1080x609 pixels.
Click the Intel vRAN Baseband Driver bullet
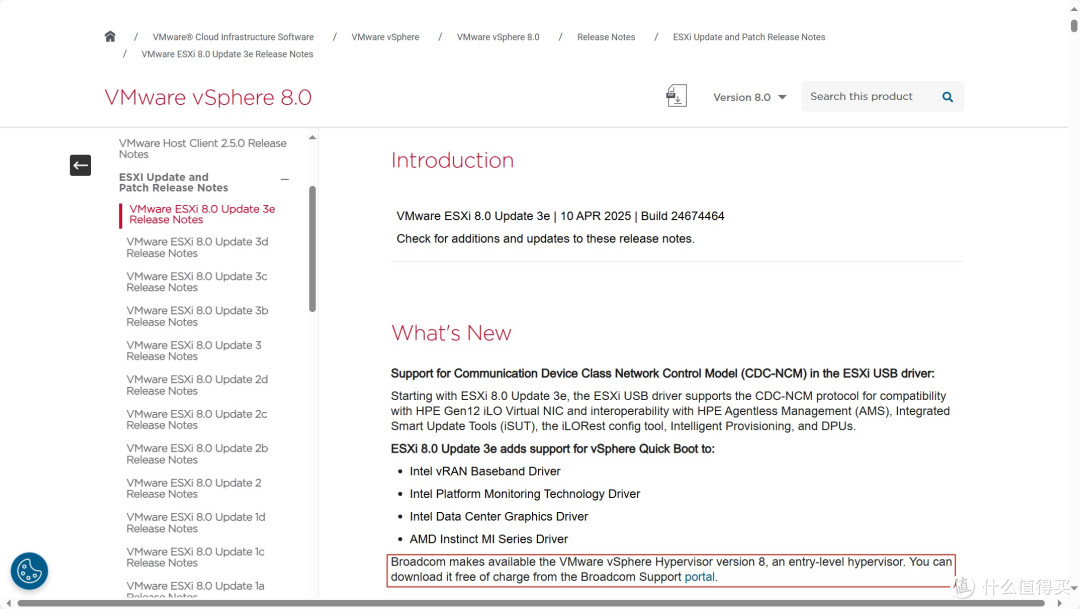click(485, 471)
